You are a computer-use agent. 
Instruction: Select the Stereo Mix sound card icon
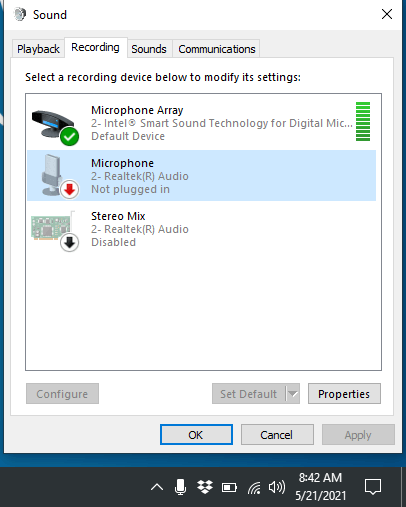pyautogui.click(x=55, y=231)
